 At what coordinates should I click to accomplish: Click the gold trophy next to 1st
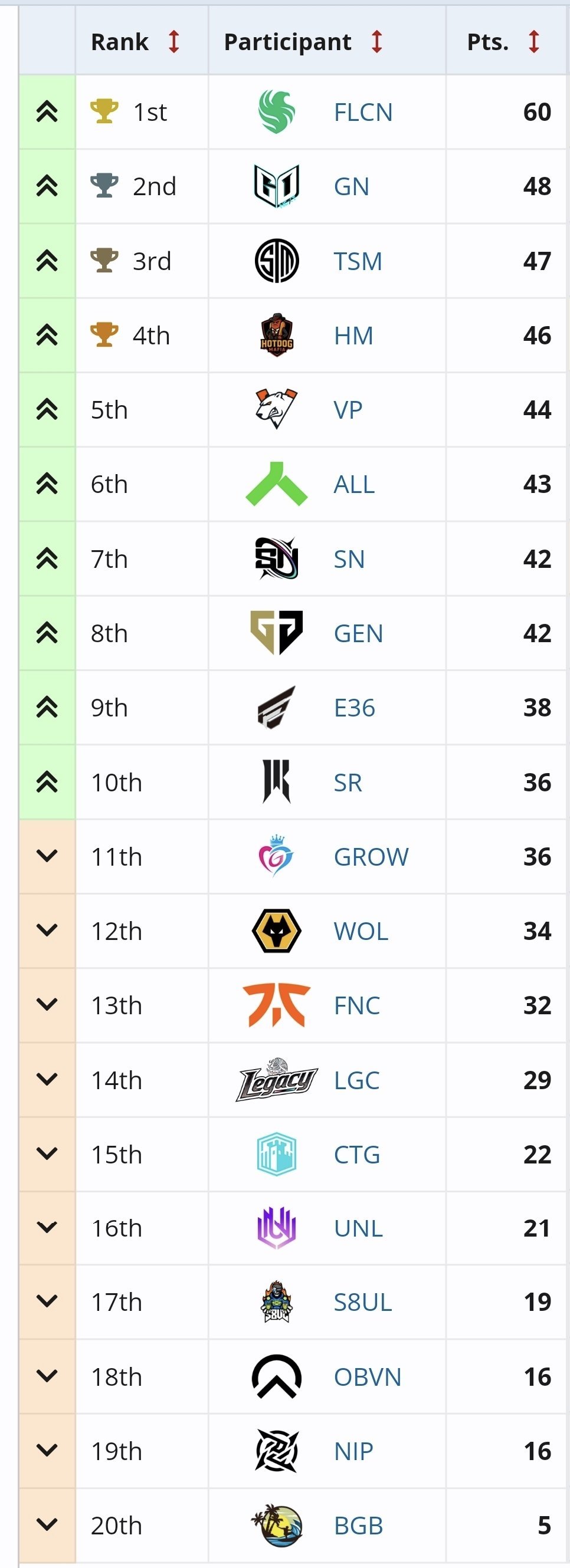pos(104,111)
